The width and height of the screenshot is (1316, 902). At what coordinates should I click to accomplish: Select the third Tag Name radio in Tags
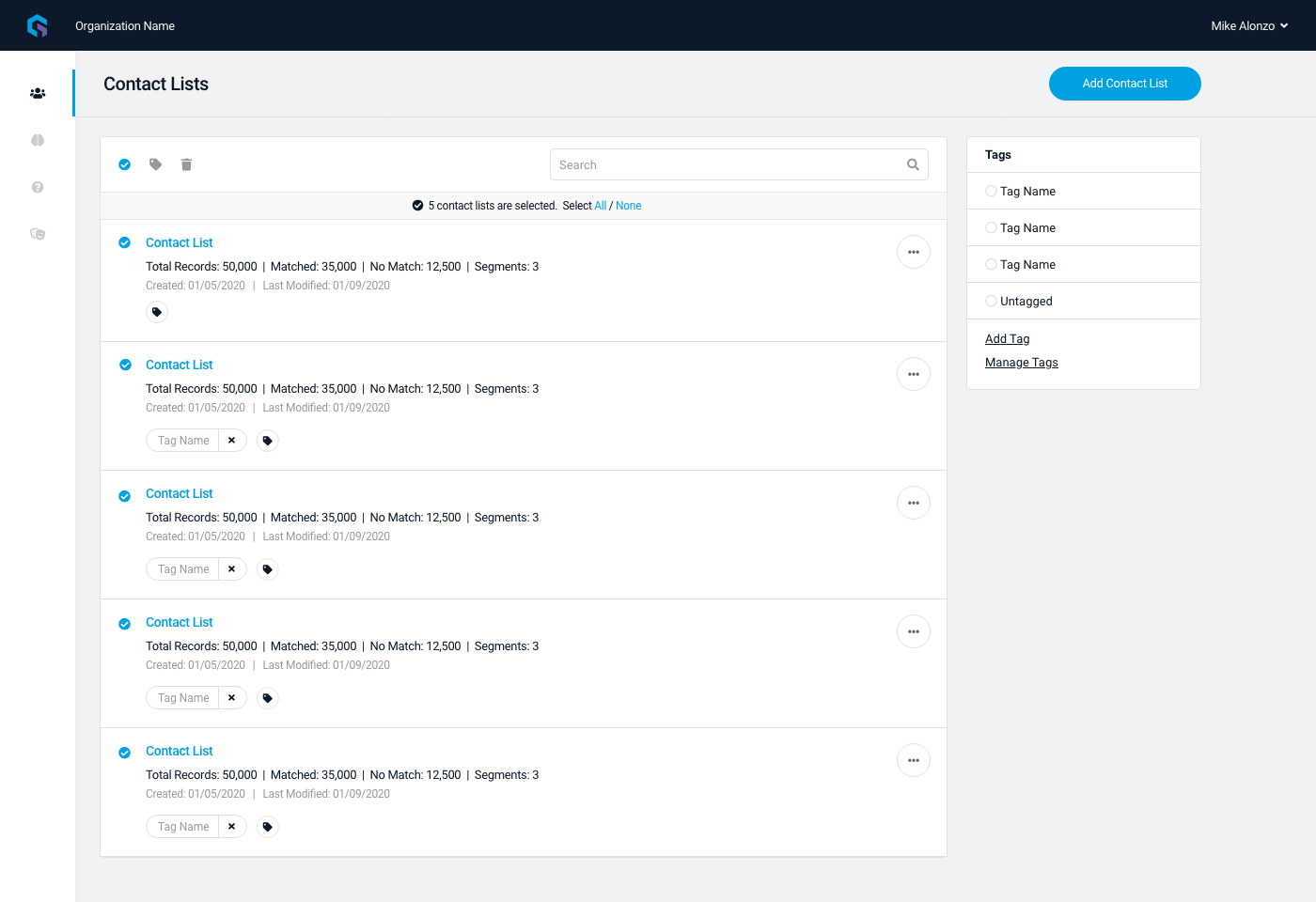tap(991, 264)
